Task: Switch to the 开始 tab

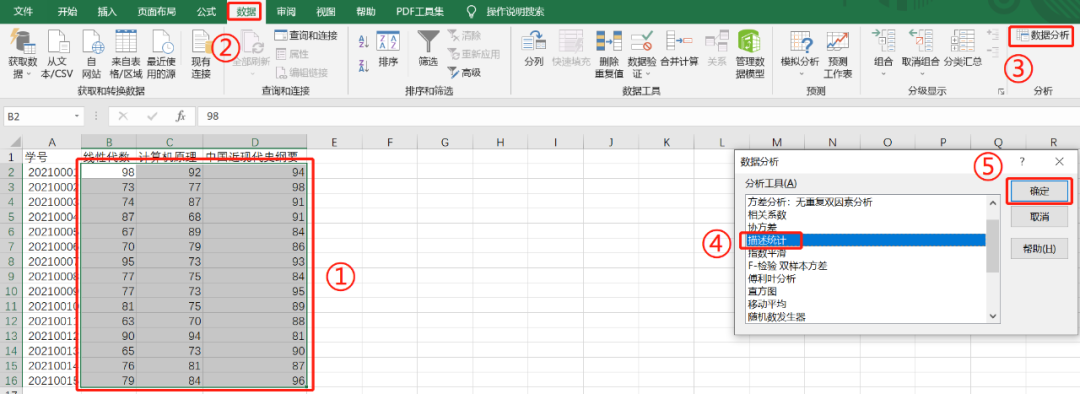Action: click(x=68, y=11)
